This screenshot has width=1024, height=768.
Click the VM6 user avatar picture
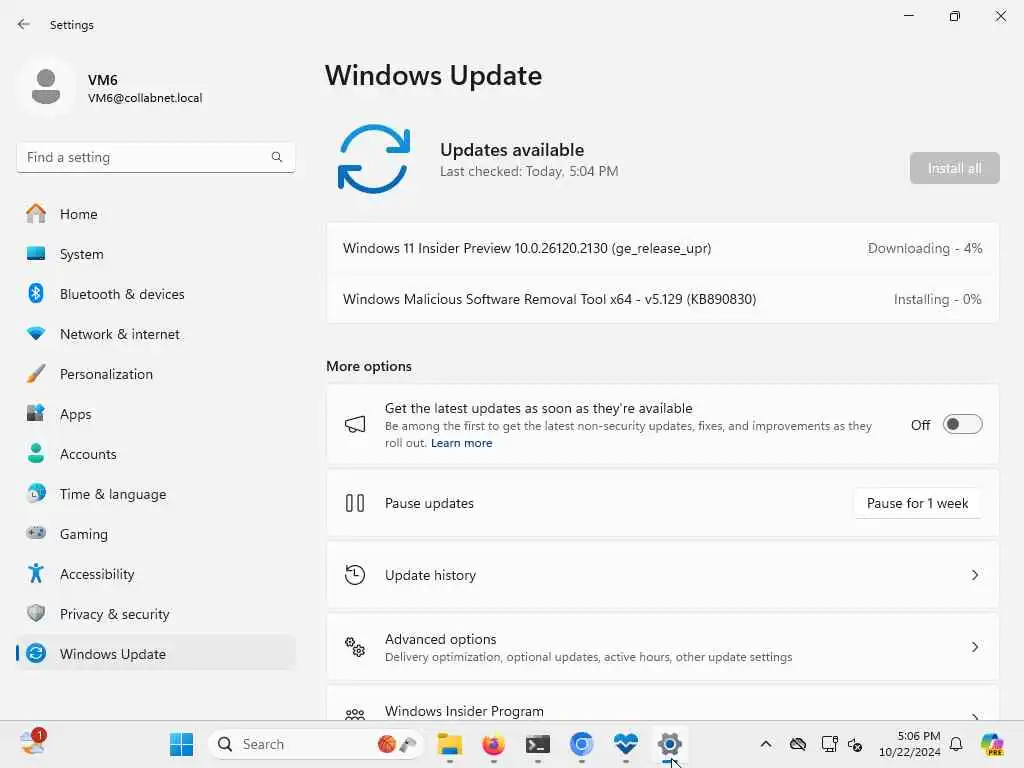(x=46, y=87)
